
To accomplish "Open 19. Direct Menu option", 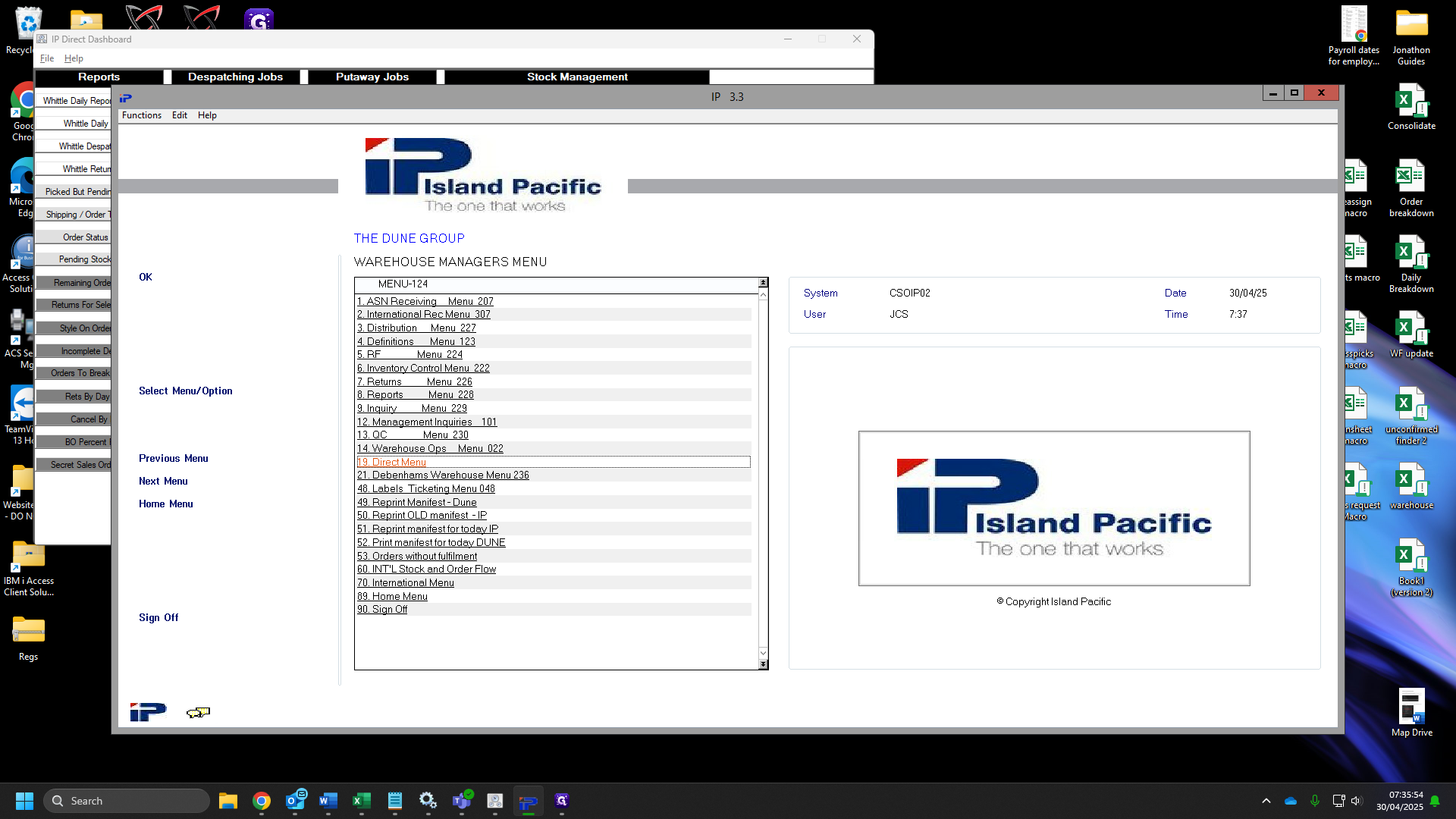I will [x=392, y=462].
